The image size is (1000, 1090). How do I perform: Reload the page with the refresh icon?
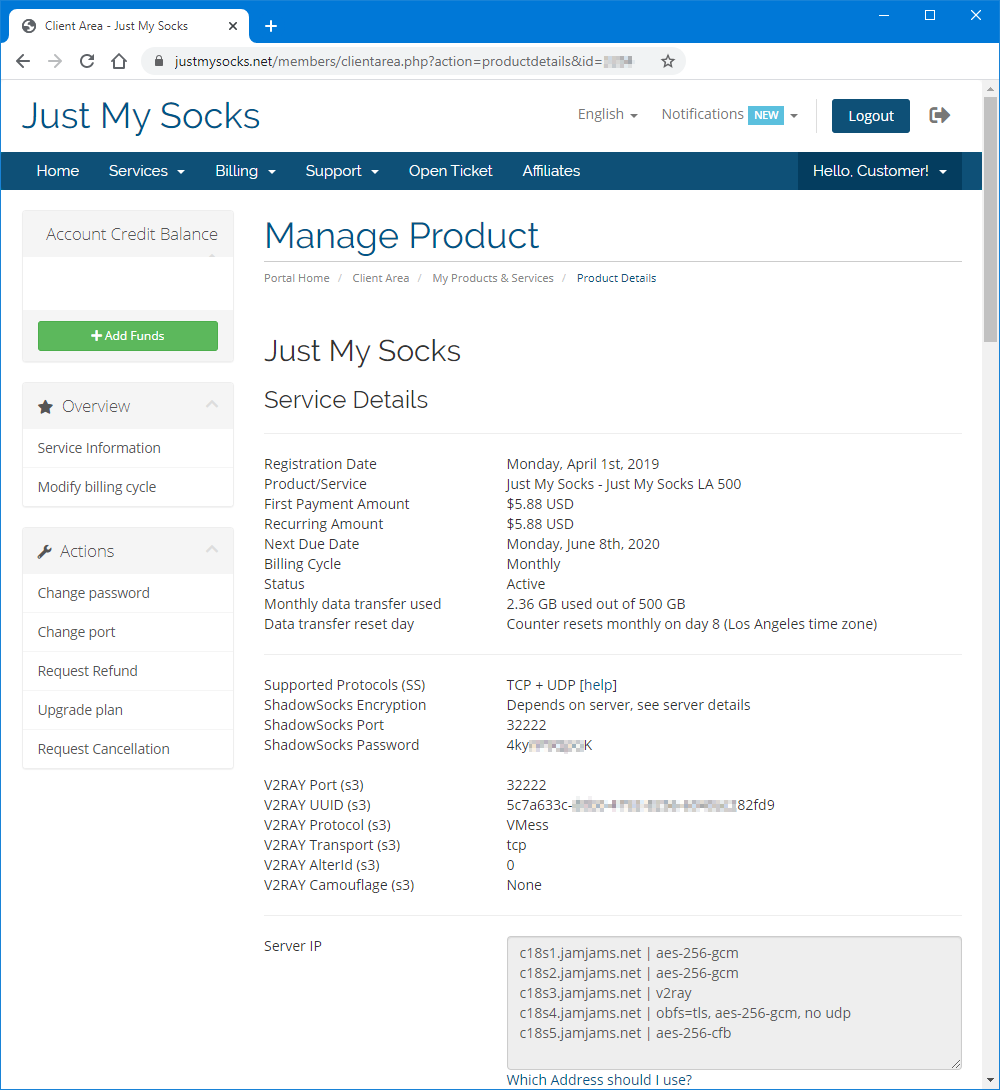click(87, 61)
